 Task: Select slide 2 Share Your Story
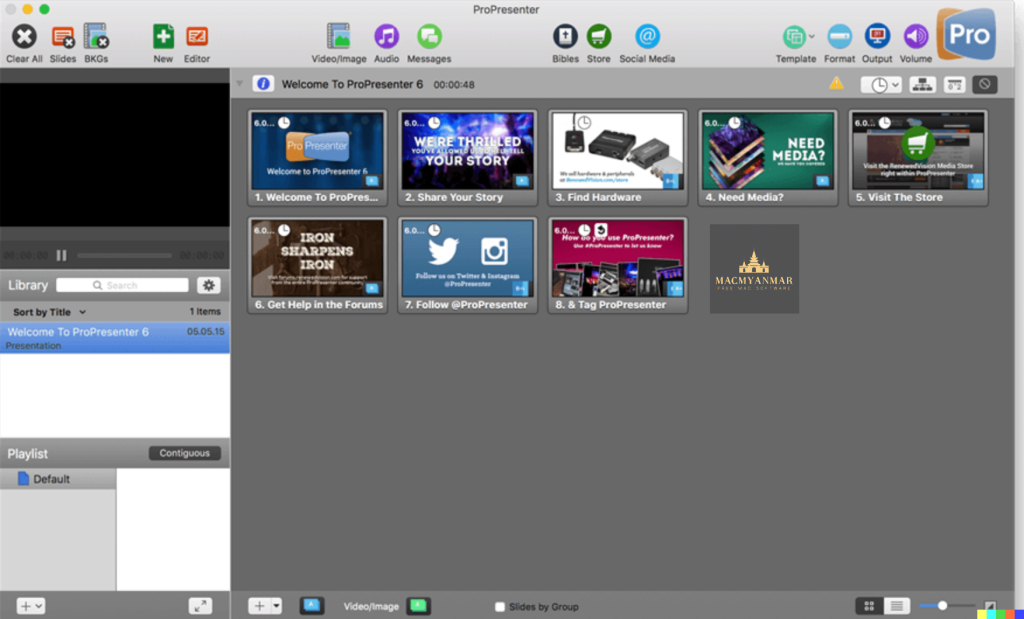468,158
